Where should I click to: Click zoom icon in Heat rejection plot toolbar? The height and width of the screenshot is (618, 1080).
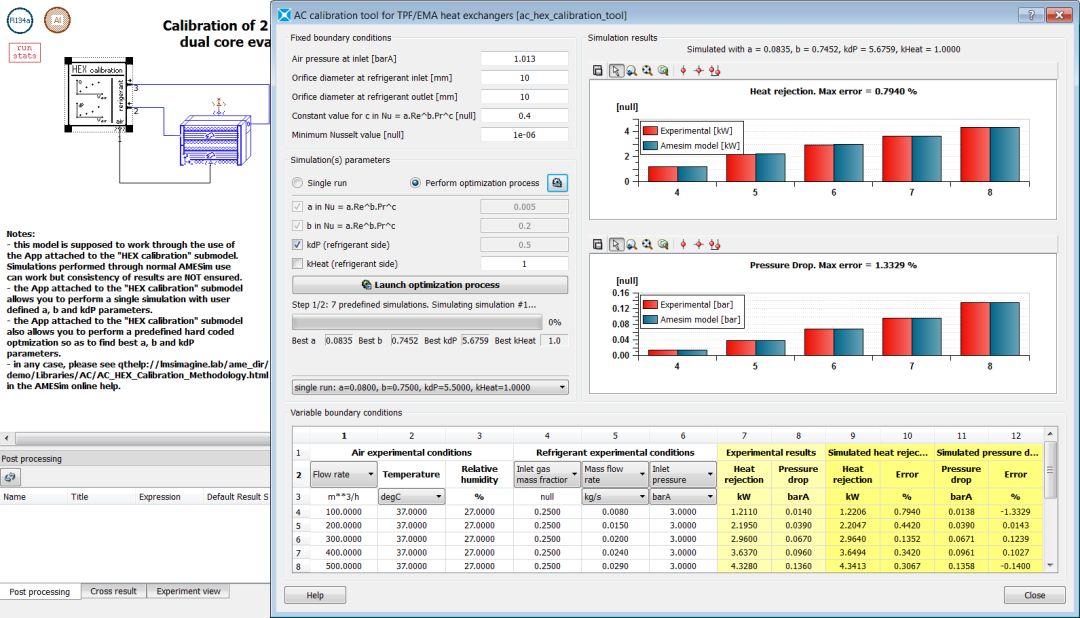tap(632, 71)
